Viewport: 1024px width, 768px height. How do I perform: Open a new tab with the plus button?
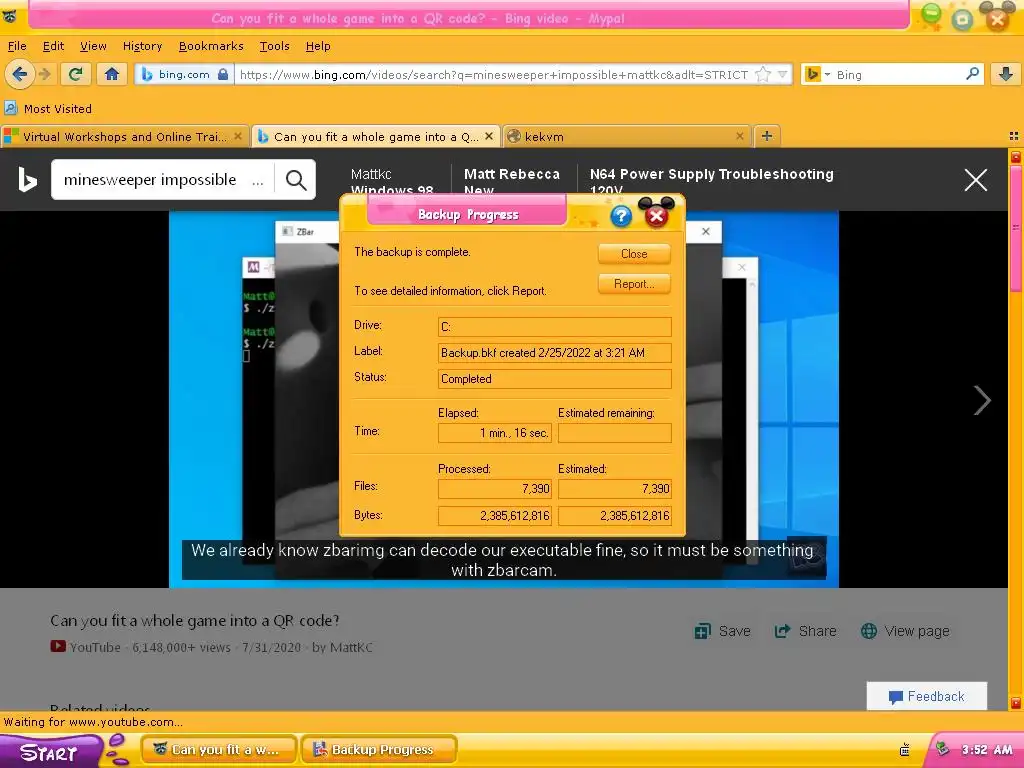click(767, 136)
